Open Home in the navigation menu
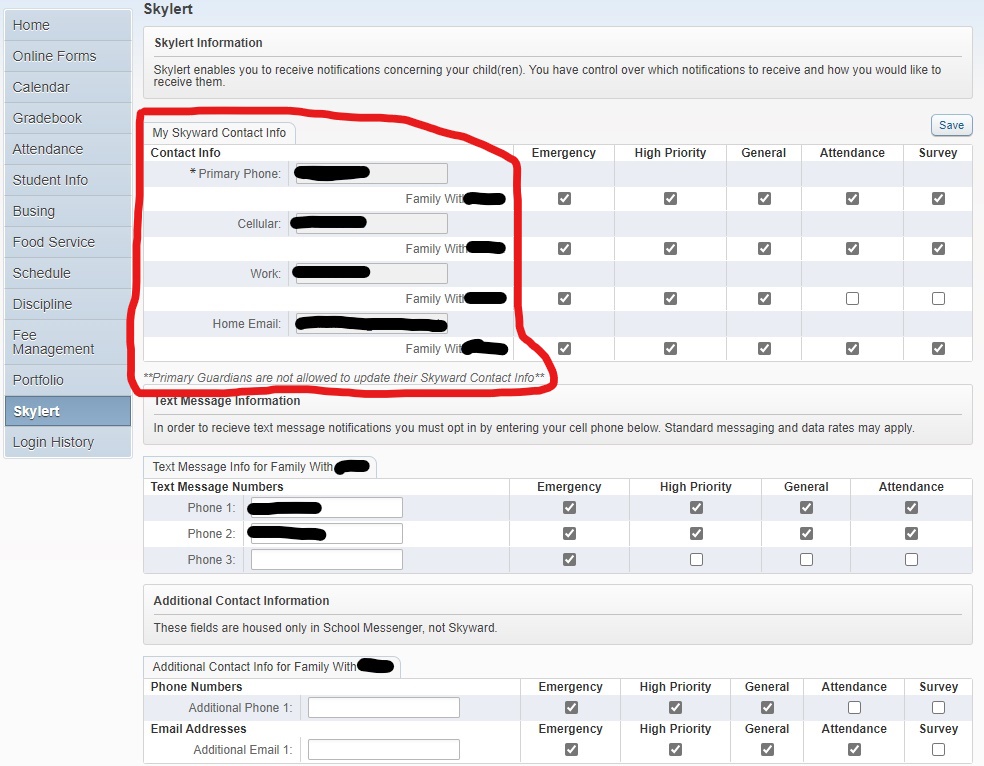 point(68,25)
